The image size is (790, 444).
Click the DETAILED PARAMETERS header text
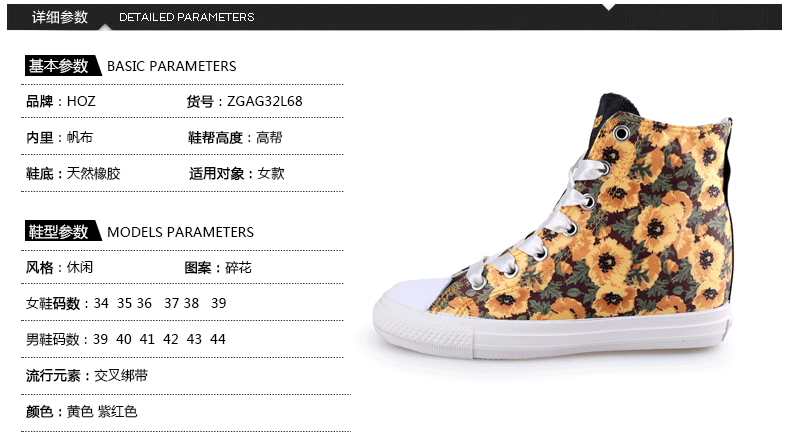coord(186,17)
